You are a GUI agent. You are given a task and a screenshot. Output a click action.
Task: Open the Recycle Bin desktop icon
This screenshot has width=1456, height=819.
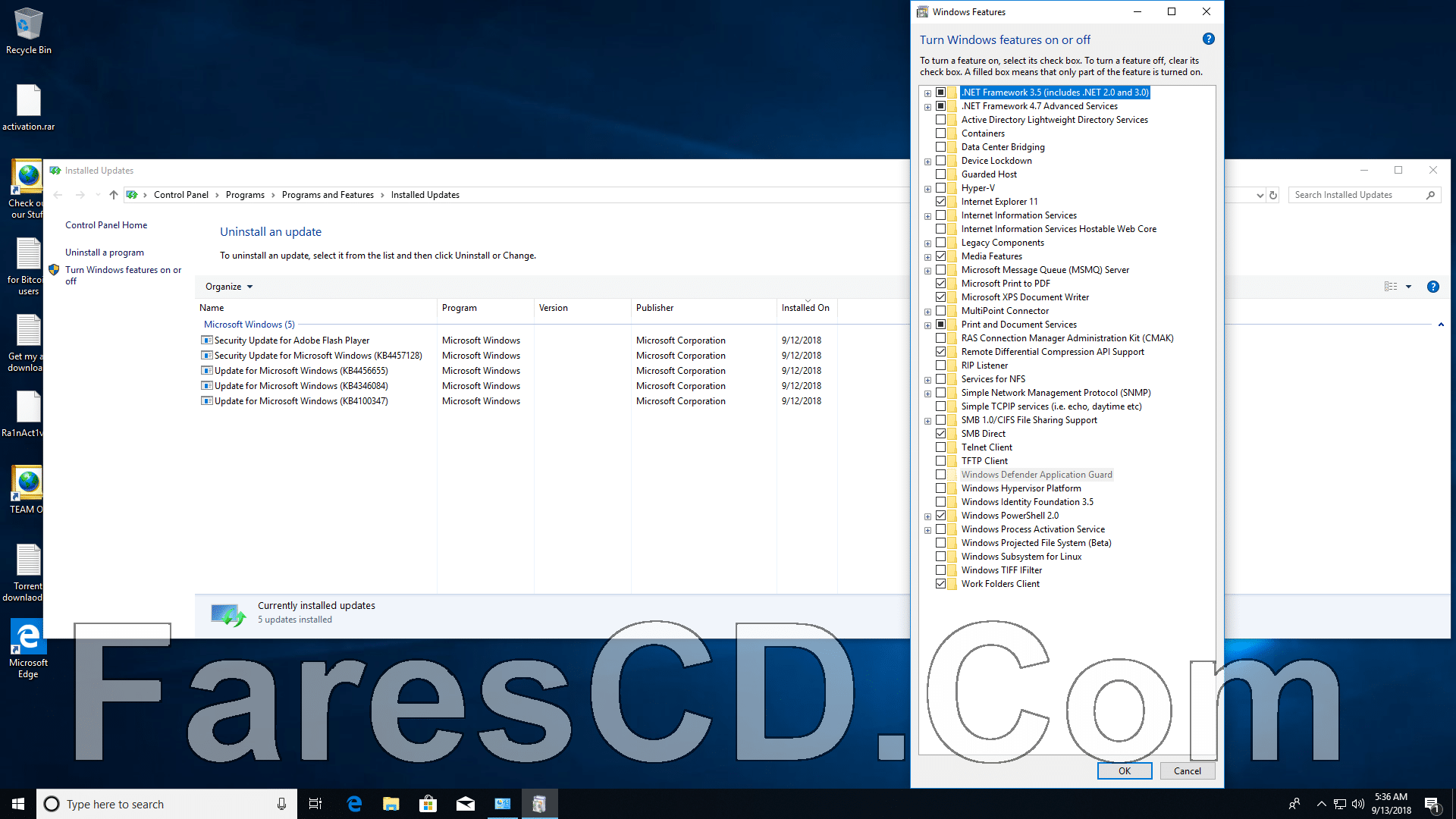click(x=28, y=30)
